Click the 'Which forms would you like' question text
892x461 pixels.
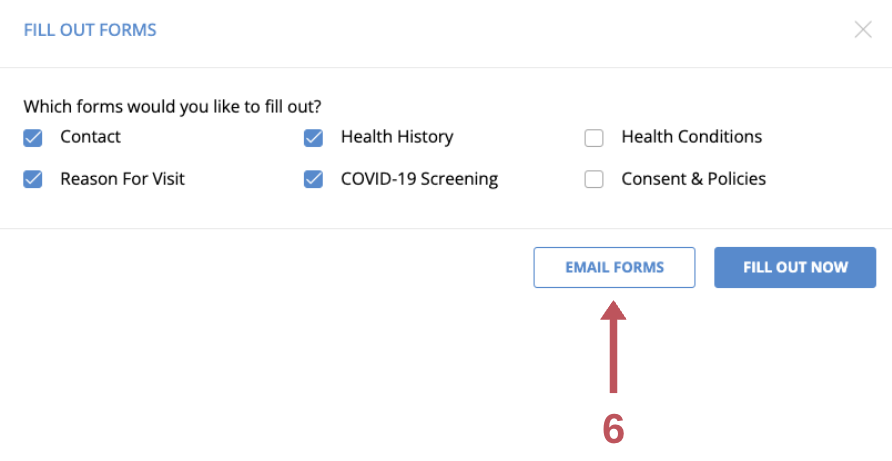(172, 106)
